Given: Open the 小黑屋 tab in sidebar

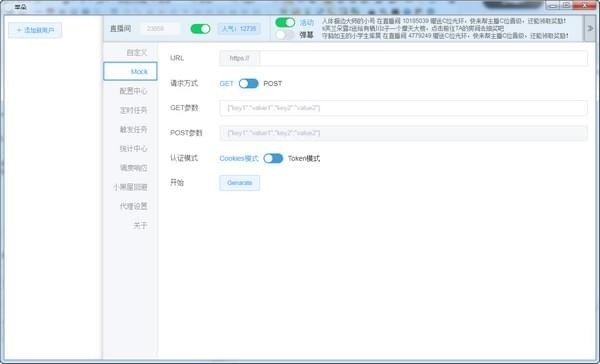Looking at the screenshot, I should pos(130,187).
